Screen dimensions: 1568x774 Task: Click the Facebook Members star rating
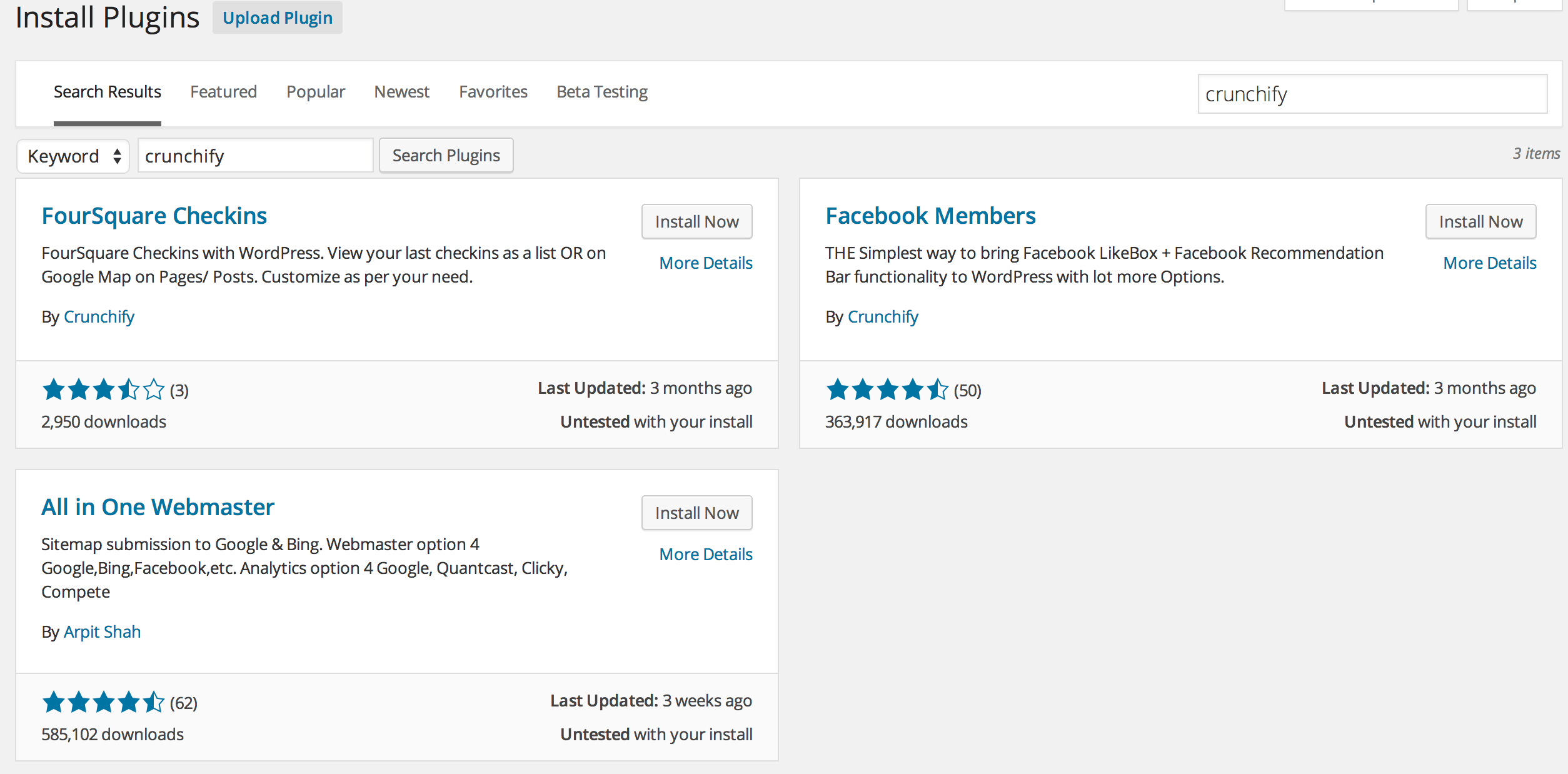point(887,390)
